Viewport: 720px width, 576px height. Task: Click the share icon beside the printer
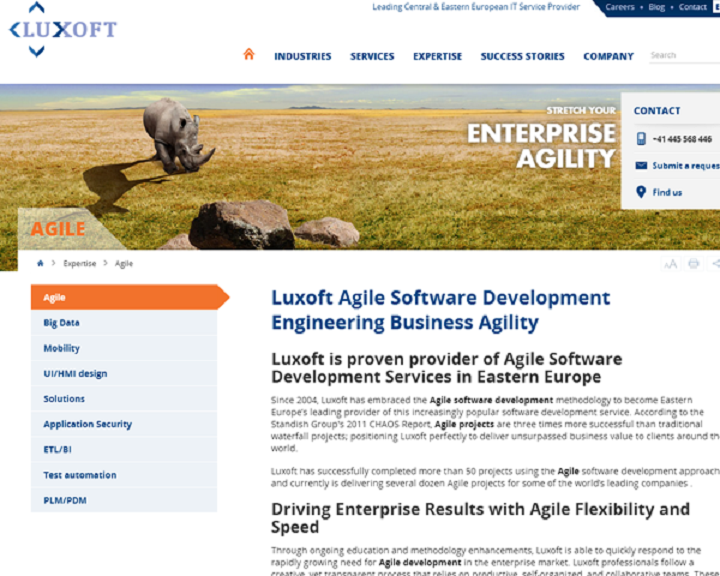point(715,264)
